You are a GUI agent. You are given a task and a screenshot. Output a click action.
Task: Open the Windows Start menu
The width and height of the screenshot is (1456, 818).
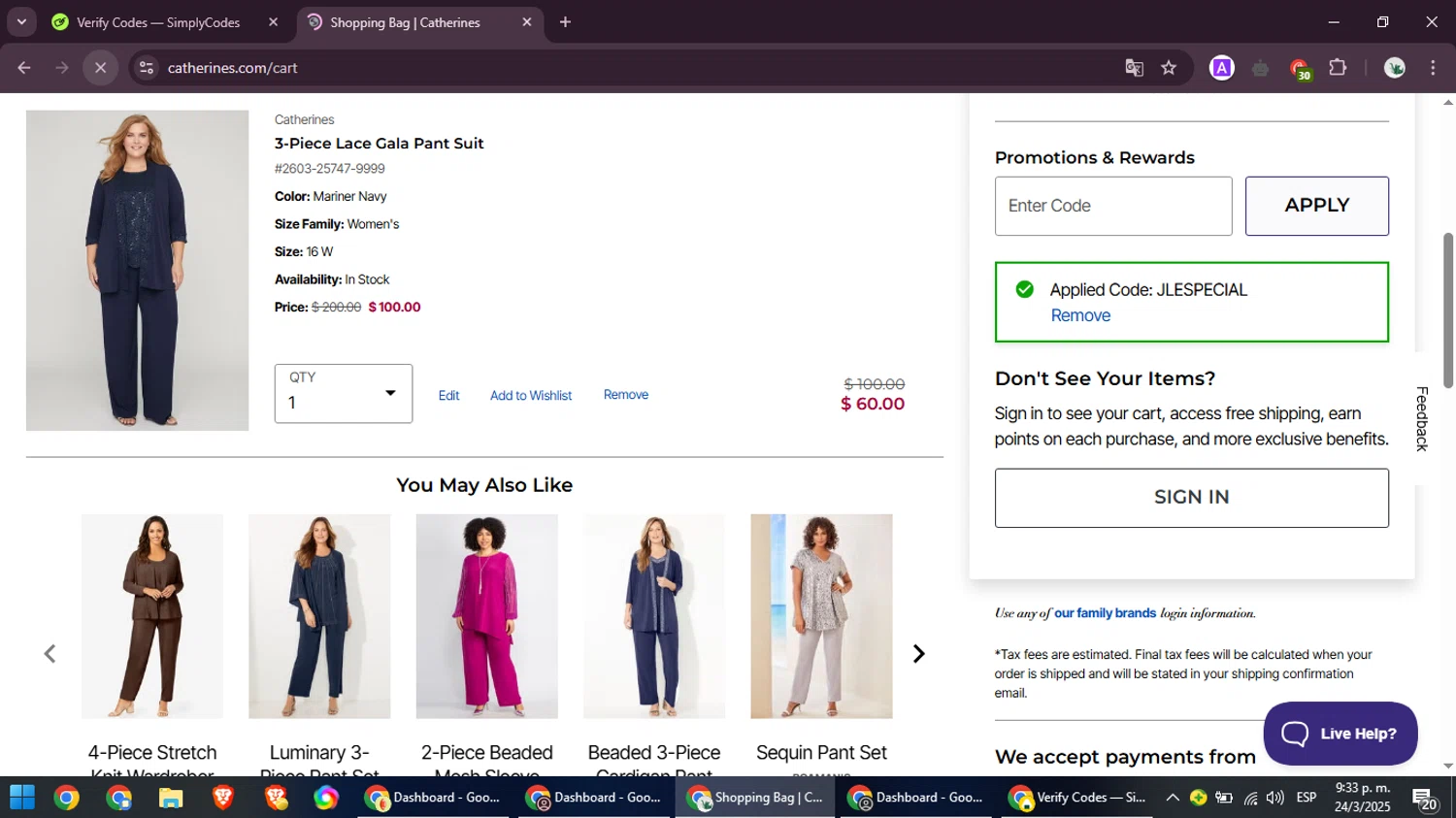tap(22, 798)
